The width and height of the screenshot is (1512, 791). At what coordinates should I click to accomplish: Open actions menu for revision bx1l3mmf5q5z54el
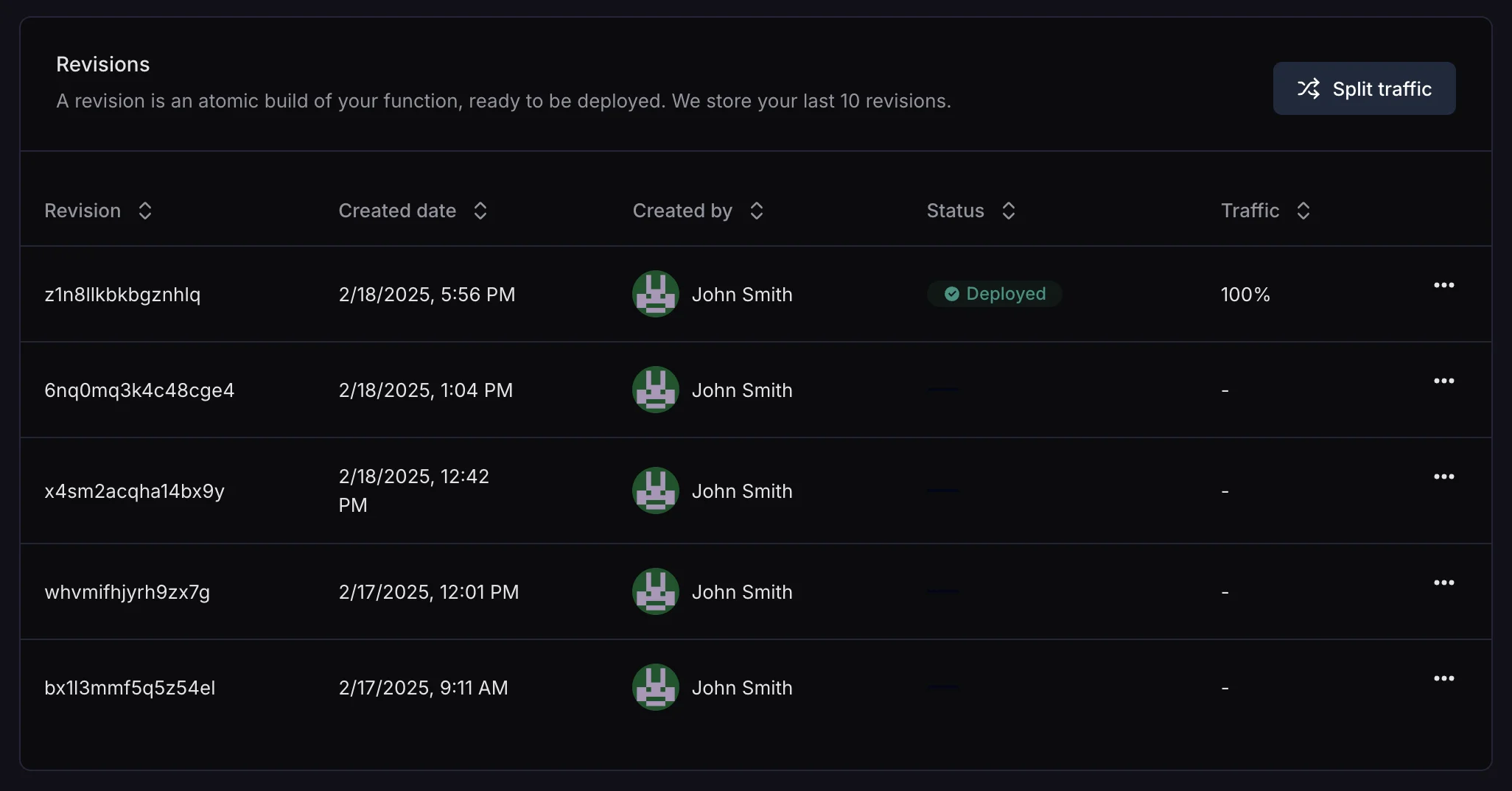click(1443, 678)
